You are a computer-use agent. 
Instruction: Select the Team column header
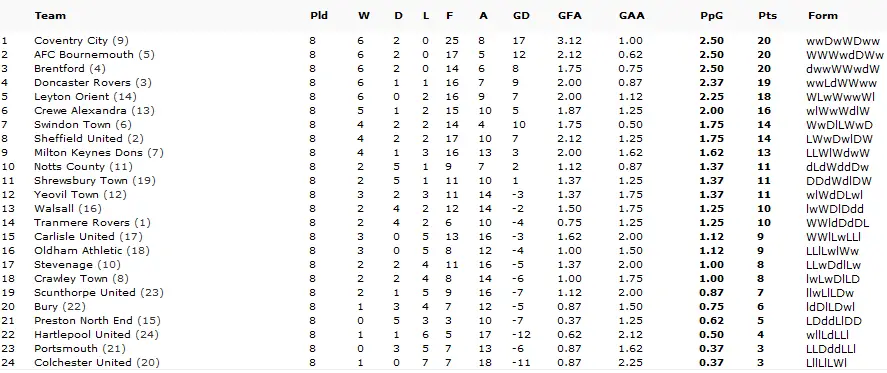50,16
